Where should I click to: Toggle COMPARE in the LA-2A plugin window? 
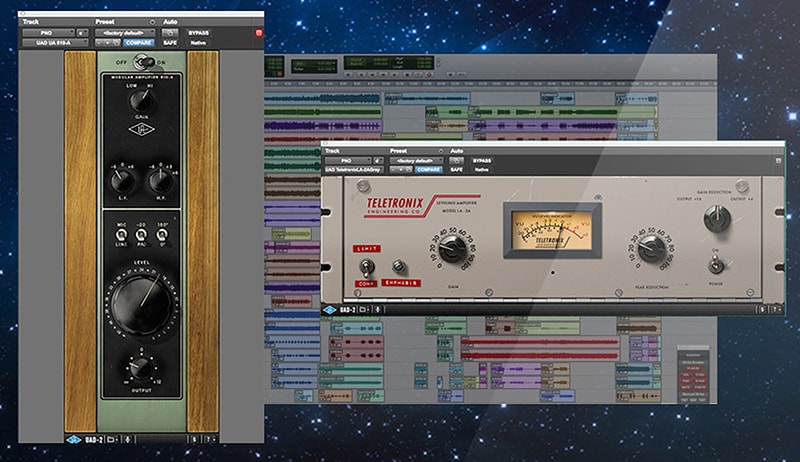[x=429, y=169]
